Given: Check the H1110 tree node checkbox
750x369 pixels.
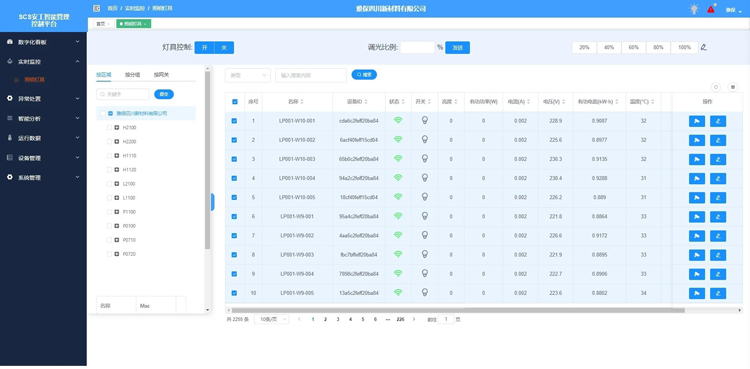Looking at the screenshot, I should (x=109, y=156).
